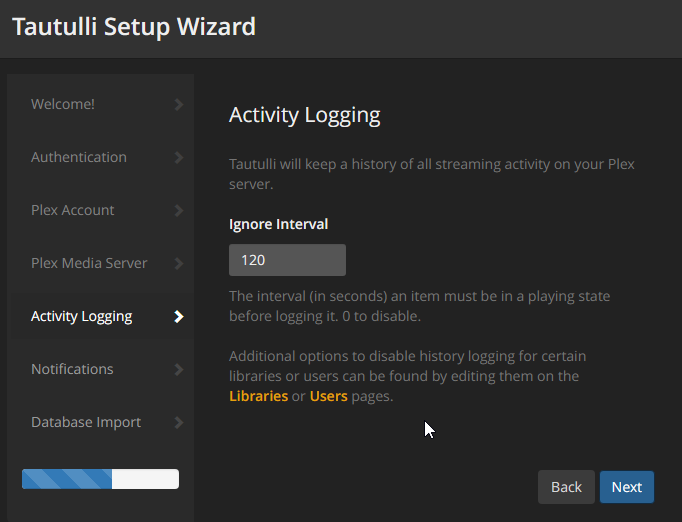This screenshot has height=522, width=682.
Task: Click the white chevron beside Activity Logging
Action: [x=179, y=316]
